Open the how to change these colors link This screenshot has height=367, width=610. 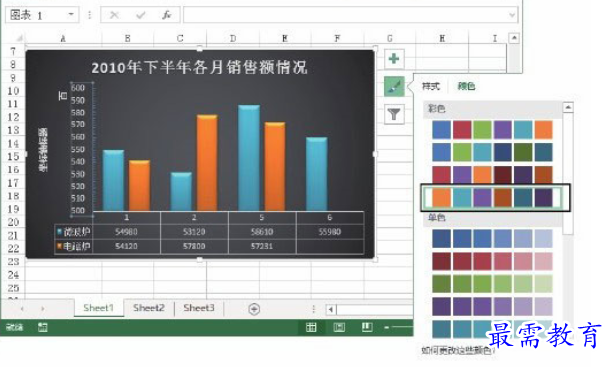458,351
